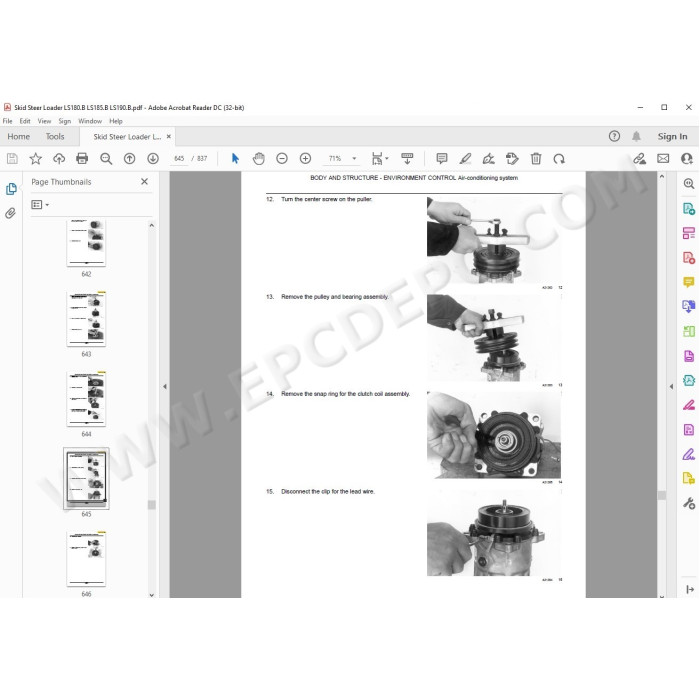The width and height of the screenshot is (700, 700).
Task: Click thumbnails panel scrollbar handle
Action: pos(152,504)
